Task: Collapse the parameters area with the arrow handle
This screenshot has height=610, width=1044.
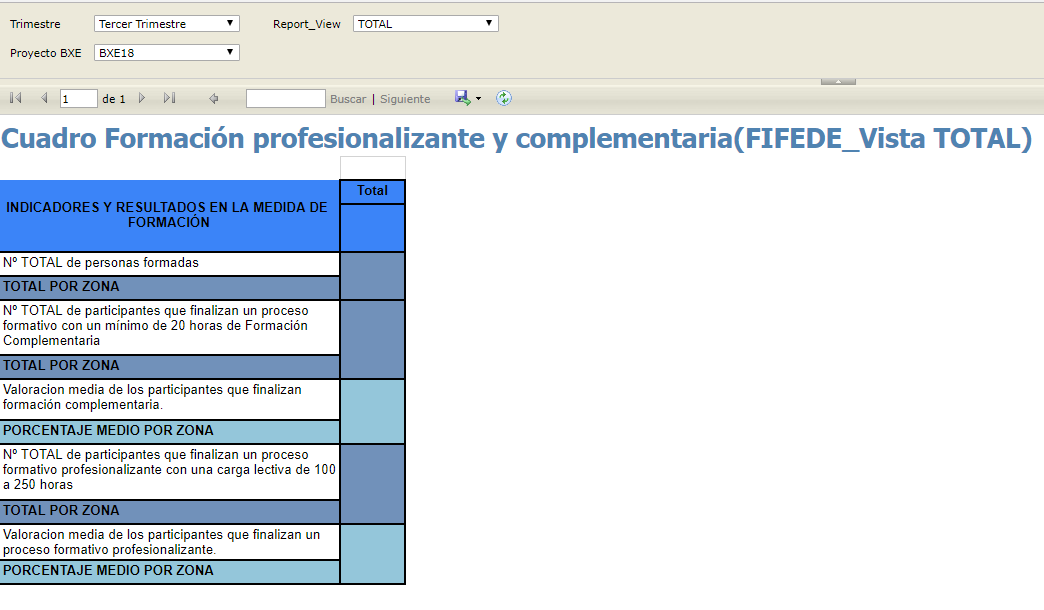Action: (838, 81)
